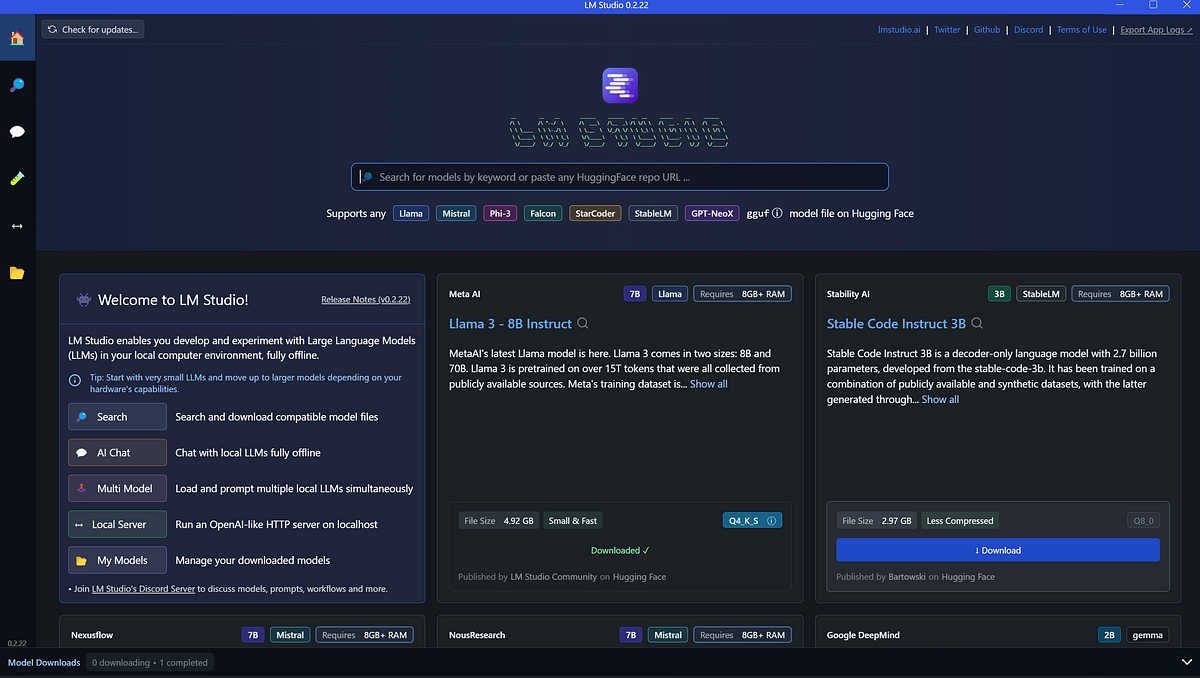Show all of Stable Code description
Viewport: 1200px width, 678px height.
pos(940,399)
